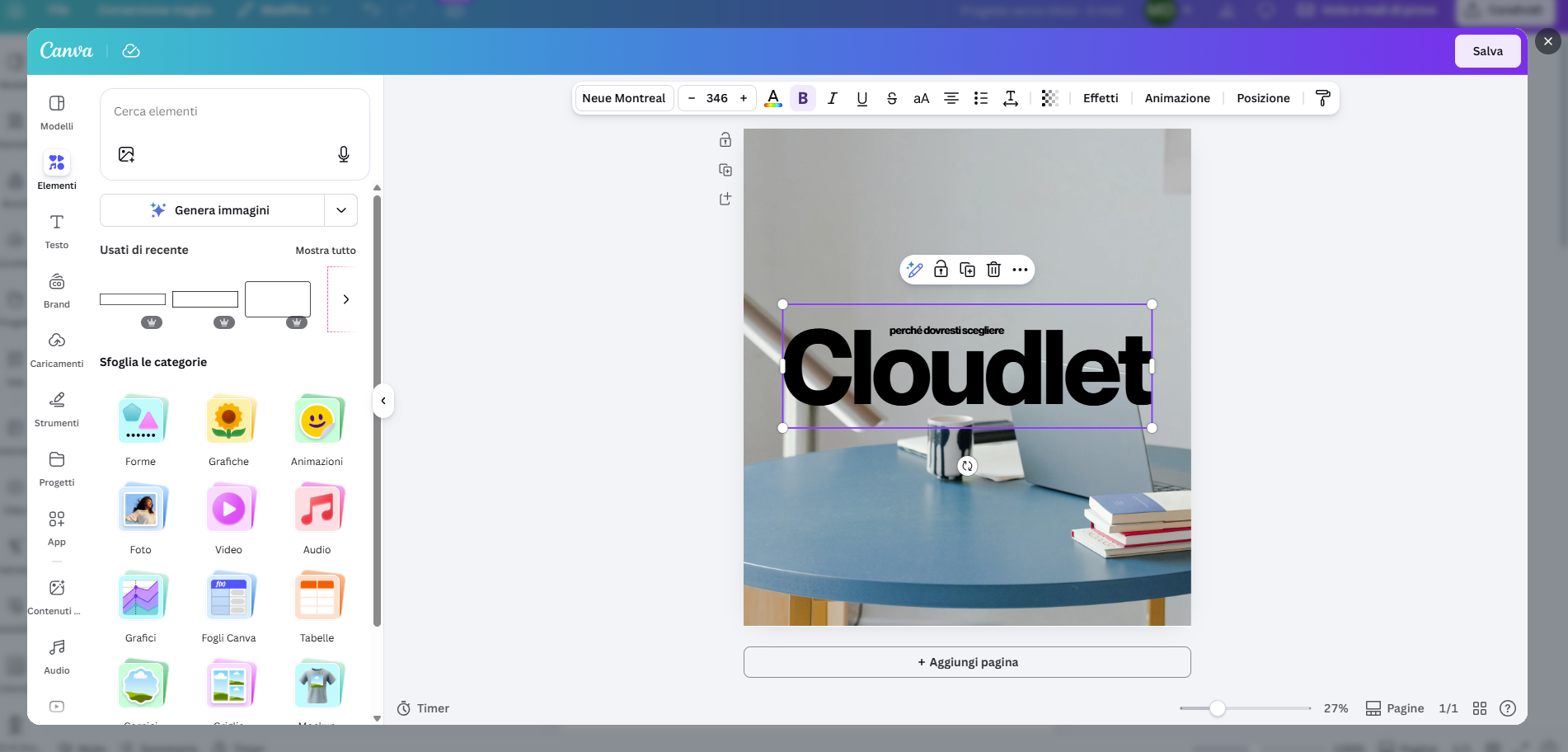Viewport: 1568px width, 752px height.
Task: Open the text color picker
Action: (773, 98)
